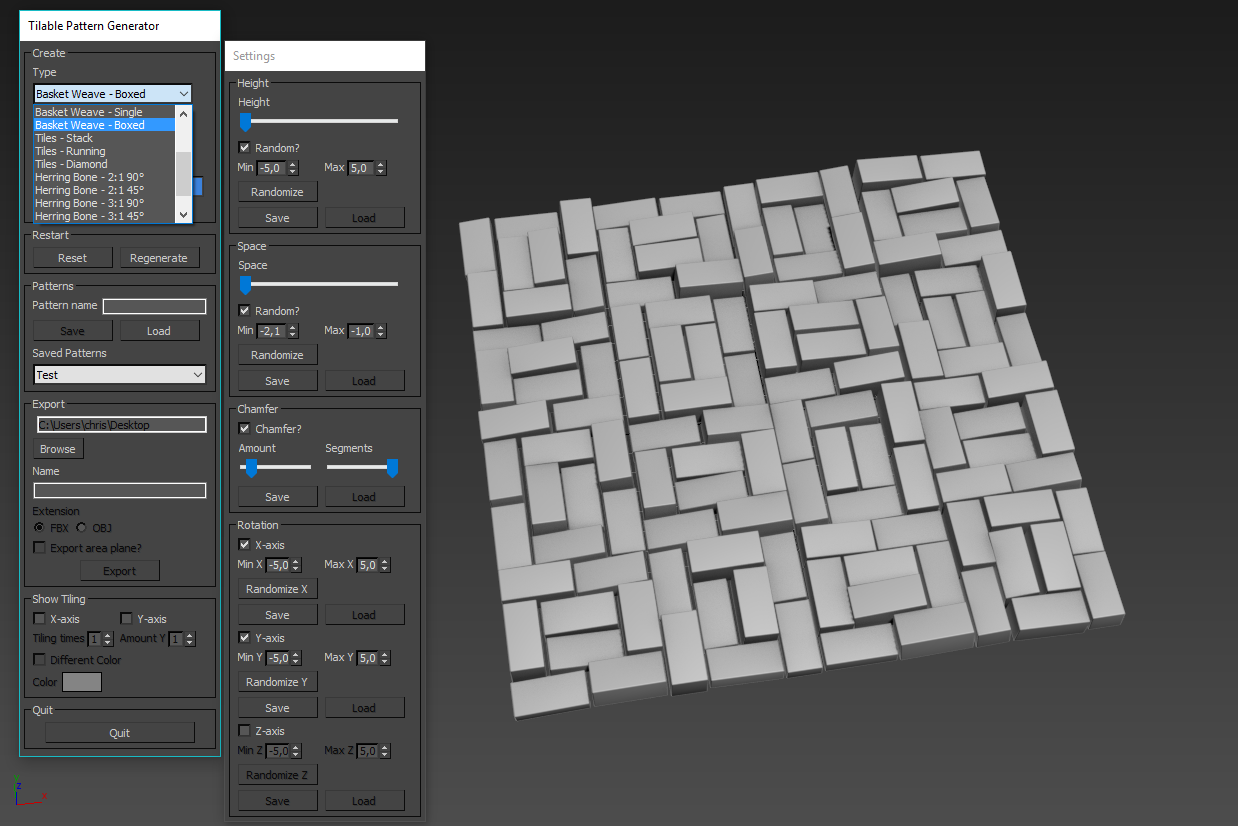Click the type list scrollbar down arrow
1238x826 pixels.
183,215
